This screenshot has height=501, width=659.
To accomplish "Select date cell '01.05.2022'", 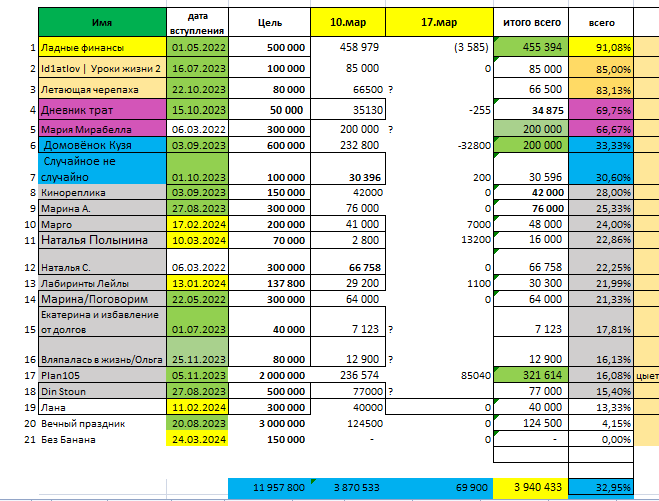I will (198, 47).
